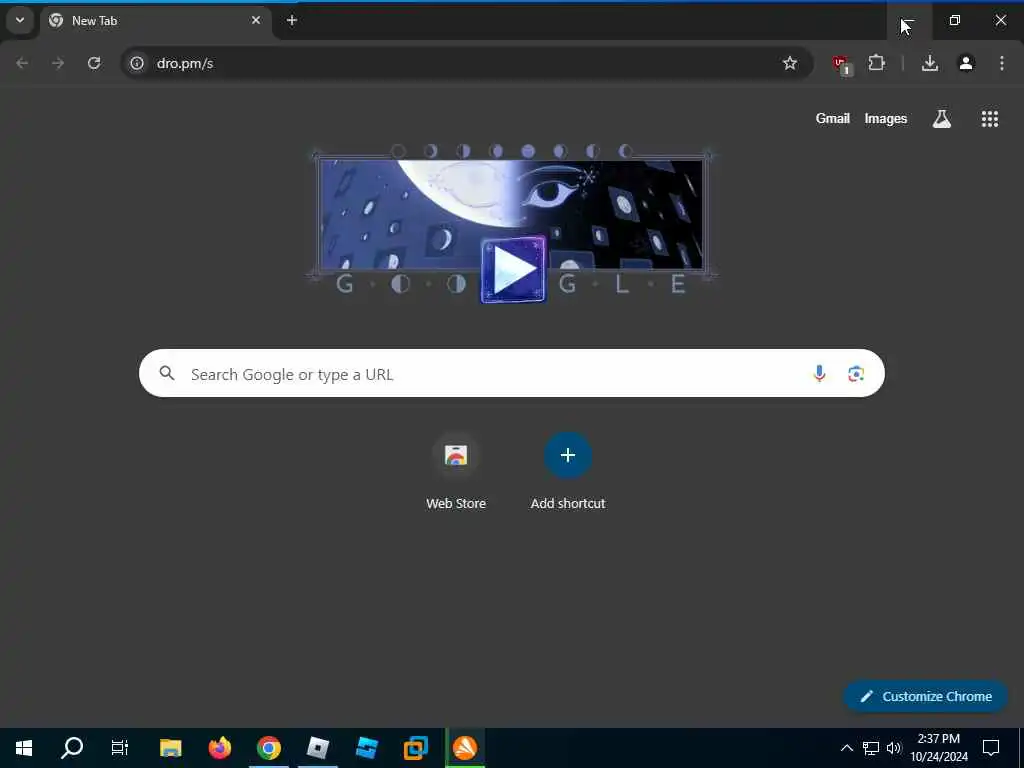Screen dimensions: 1024x768
Task: Select the New Tab tab
Action: point(157,21)
